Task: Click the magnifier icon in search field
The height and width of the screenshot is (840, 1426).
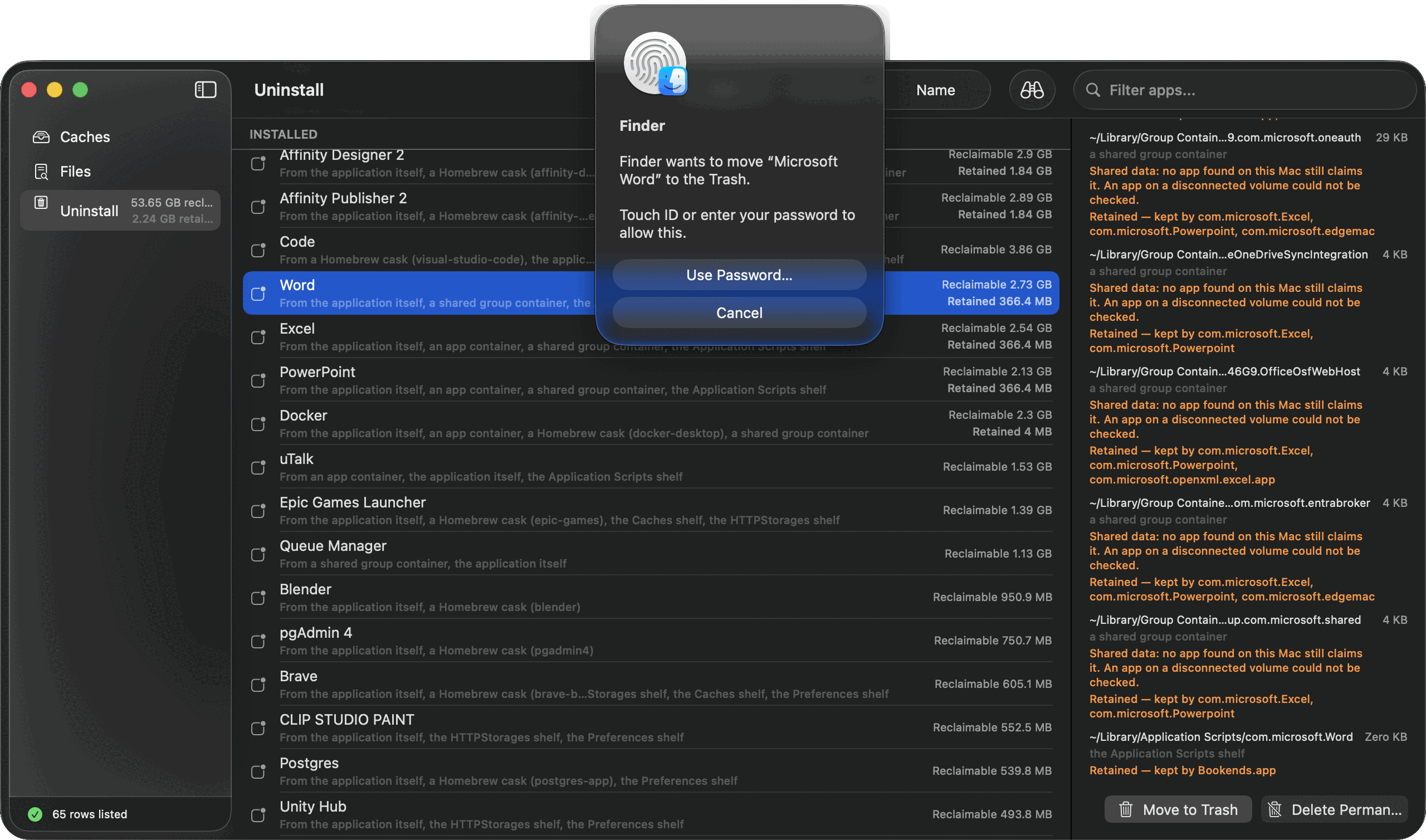Action: [x=1093, y=90]
